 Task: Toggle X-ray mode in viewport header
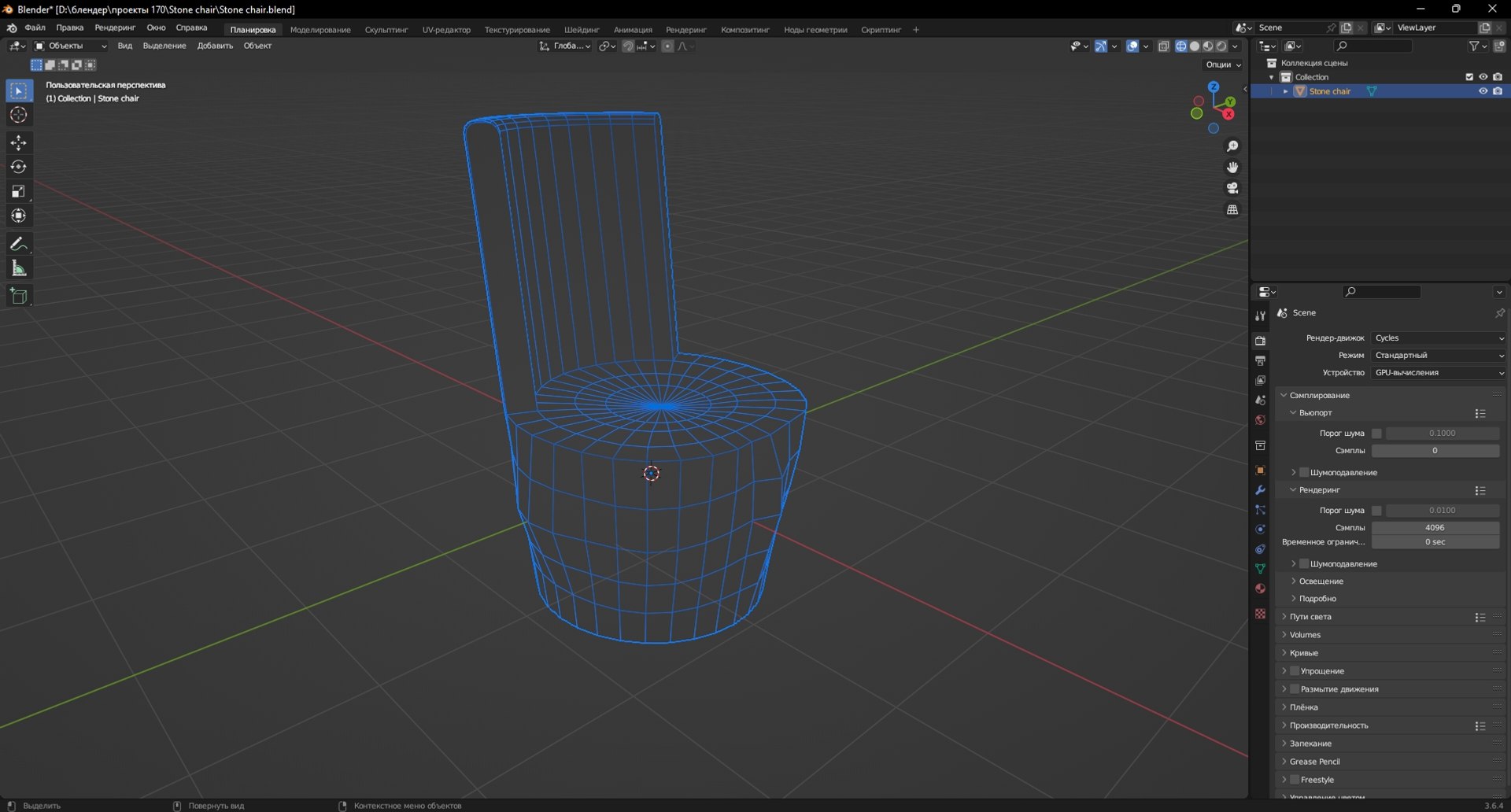[x=1164, y=46]
